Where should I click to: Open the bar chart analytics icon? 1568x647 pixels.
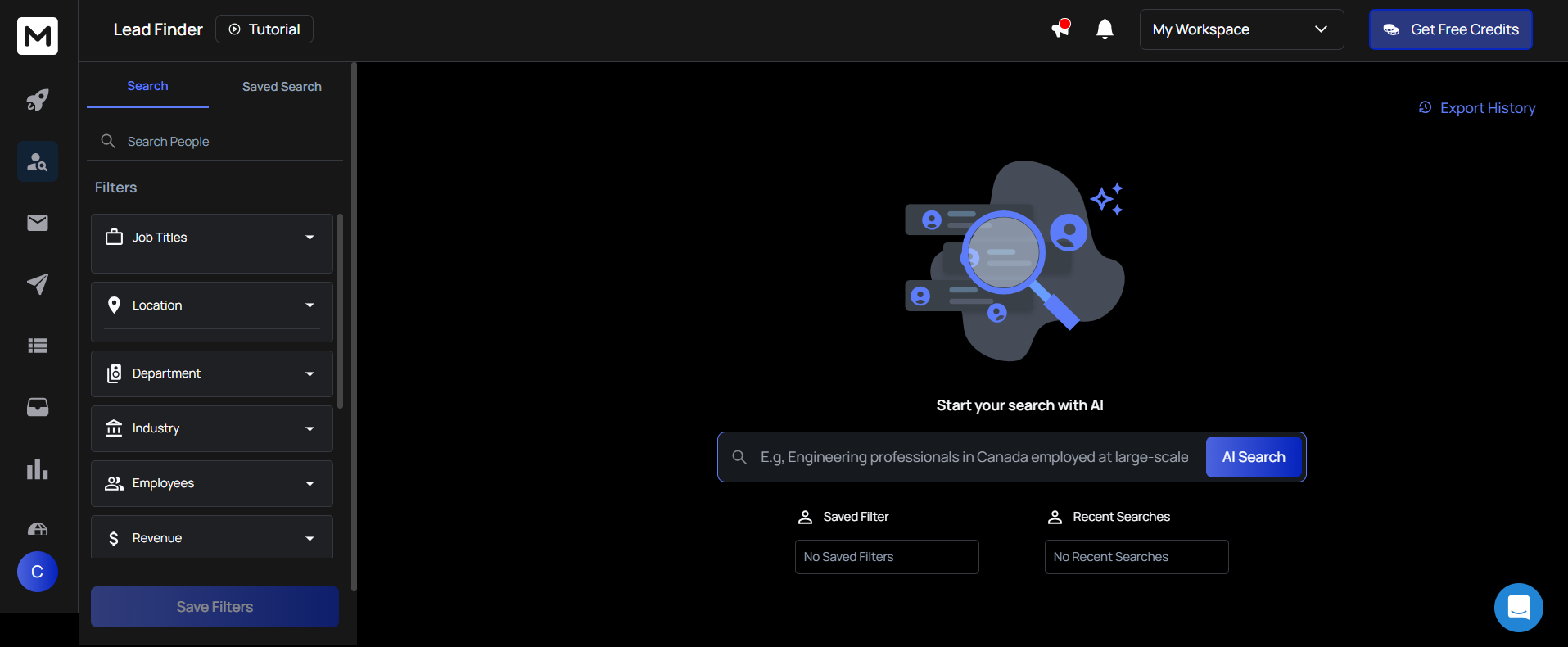click(x=38, y=468)
